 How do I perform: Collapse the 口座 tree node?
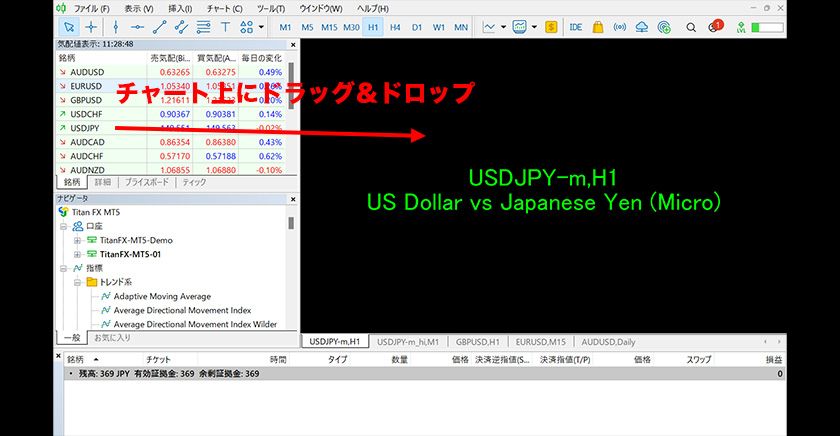click(64, 227)
